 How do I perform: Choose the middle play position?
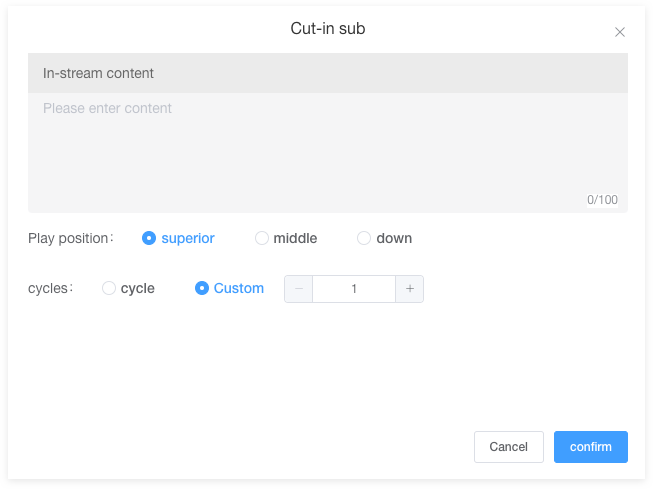click(x=262, y=238)
